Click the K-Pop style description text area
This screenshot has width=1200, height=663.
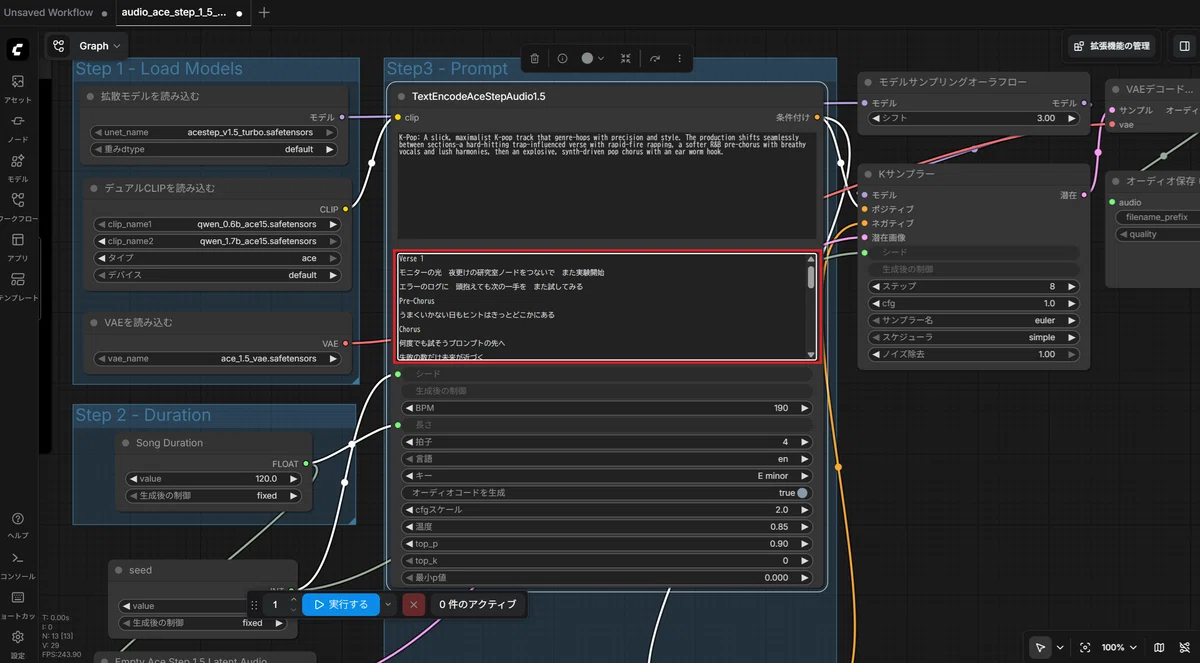pos(606,186)
